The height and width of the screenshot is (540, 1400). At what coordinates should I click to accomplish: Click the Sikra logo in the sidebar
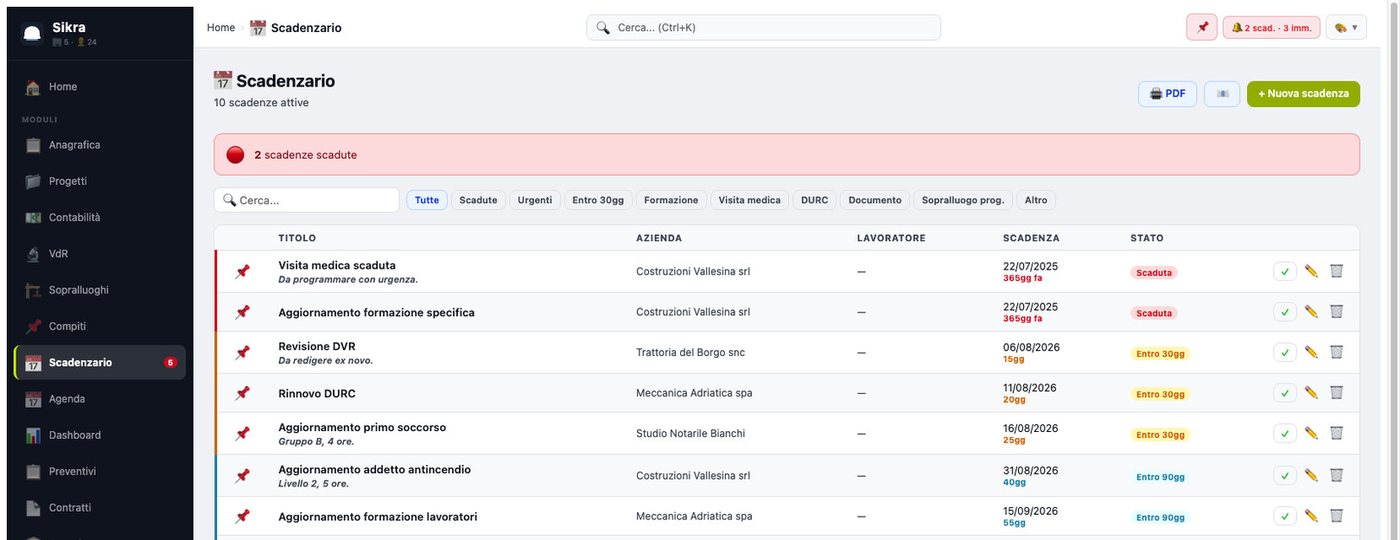coord(32,33)
